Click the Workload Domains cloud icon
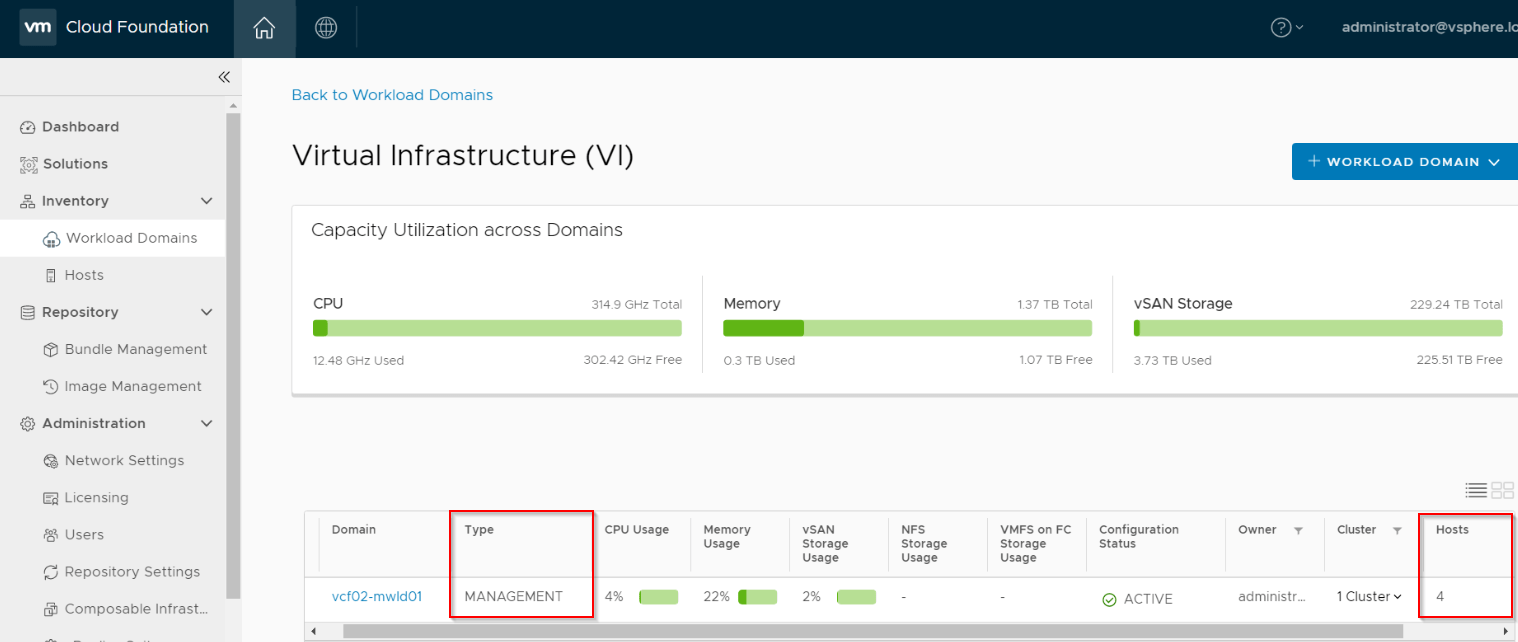Screen dimensions: 1518x642 (52, 239)
